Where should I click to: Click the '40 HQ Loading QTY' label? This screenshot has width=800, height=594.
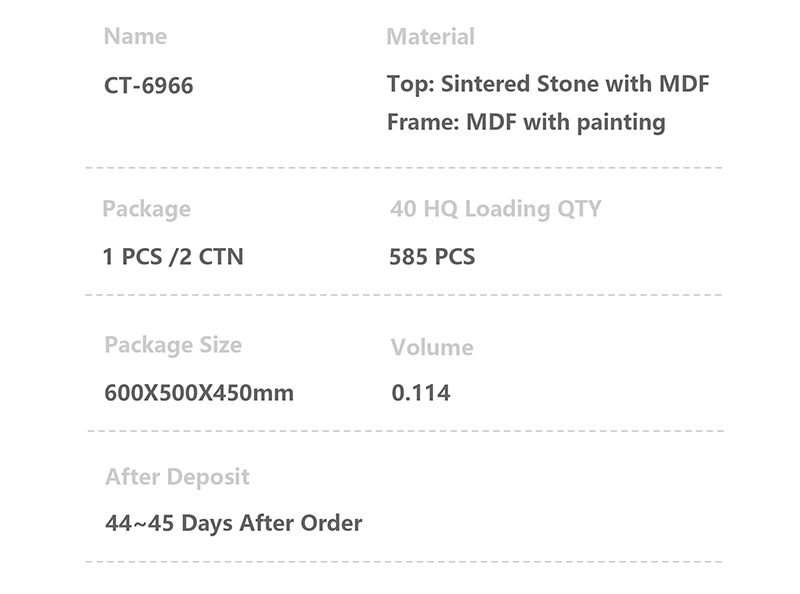click(x=495, y=209)
